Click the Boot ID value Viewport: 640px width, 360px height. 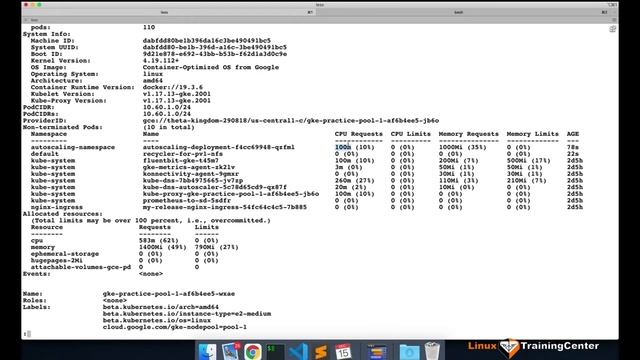tap(215, 54)
